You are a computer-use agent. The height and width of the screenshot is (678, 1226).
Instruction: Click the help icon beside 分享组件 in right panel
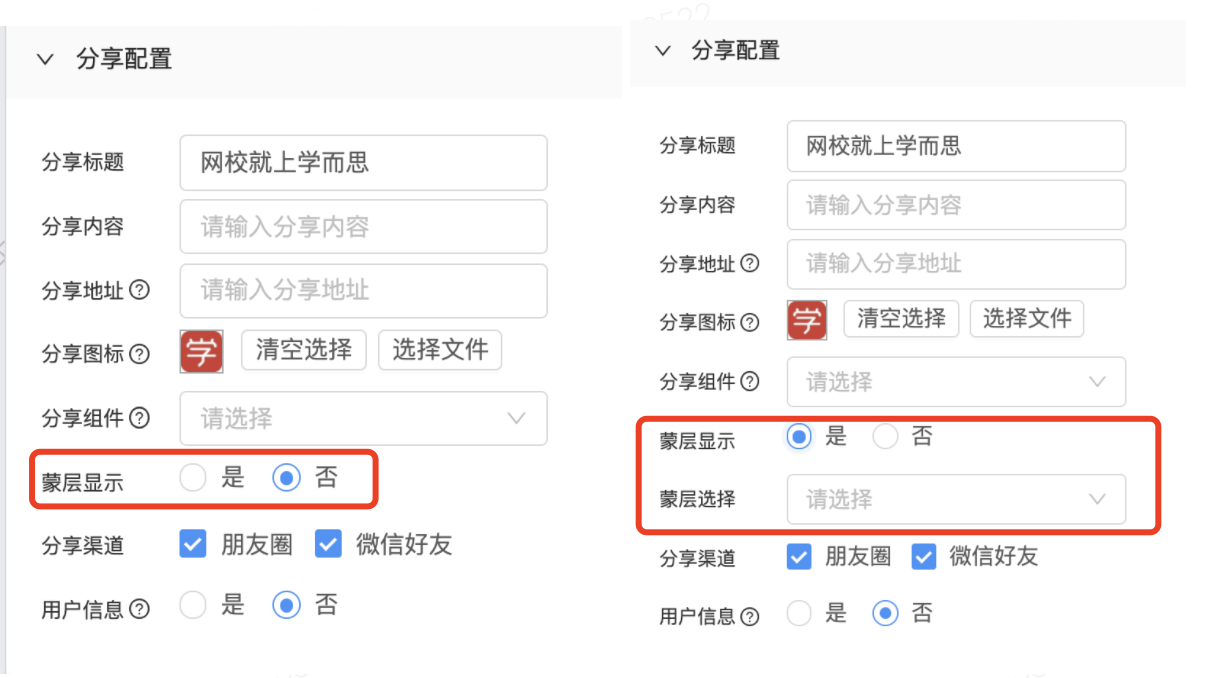point(749,381)
